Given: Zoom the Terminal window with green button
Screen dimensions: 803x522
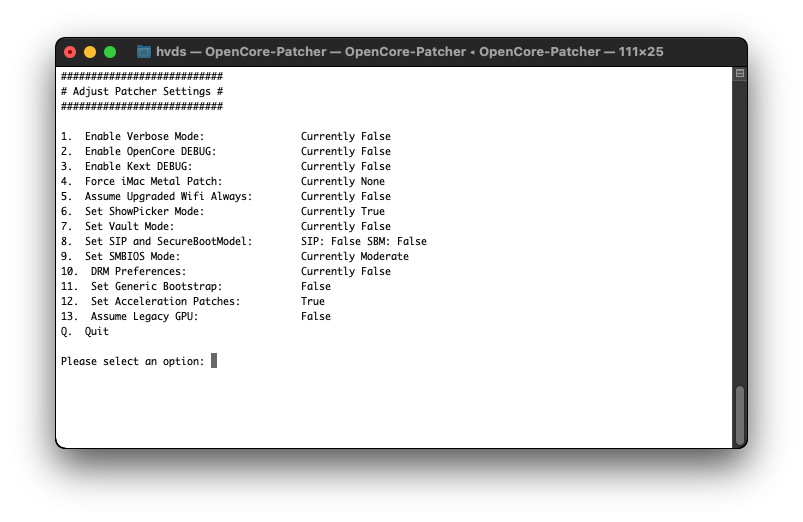Looking at the screenshot, I should [110, 52].
